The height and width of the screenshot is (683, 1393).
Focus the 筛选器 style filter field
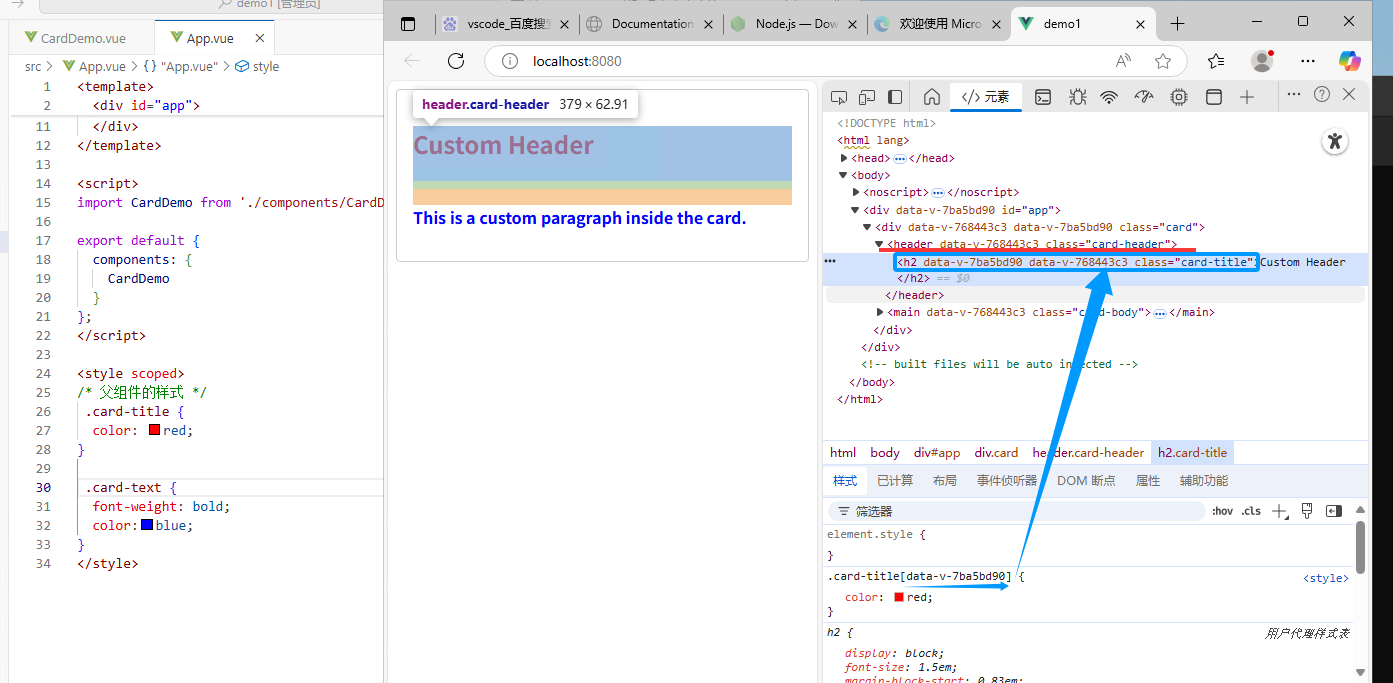[x=1015, y=511]
